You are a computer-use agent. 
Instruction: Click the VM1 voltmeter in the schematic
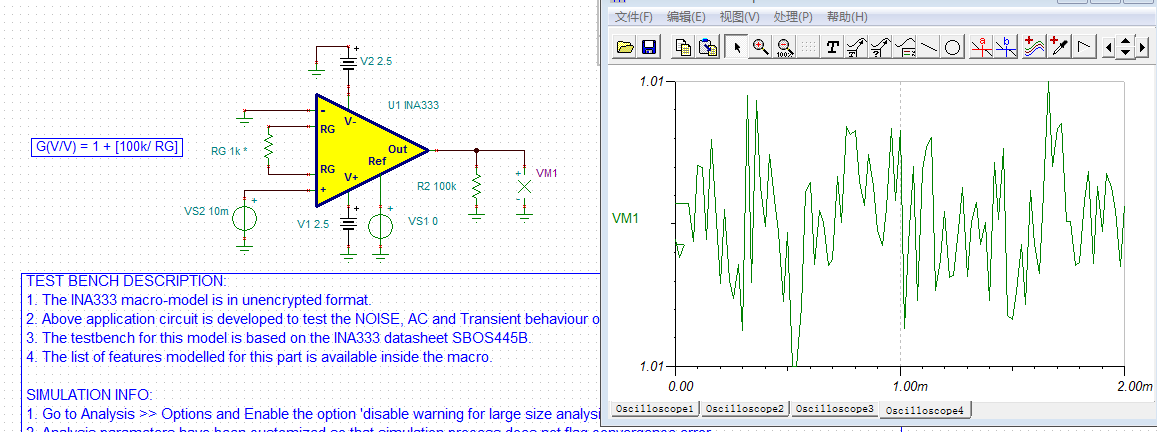(x=525, y=186)
